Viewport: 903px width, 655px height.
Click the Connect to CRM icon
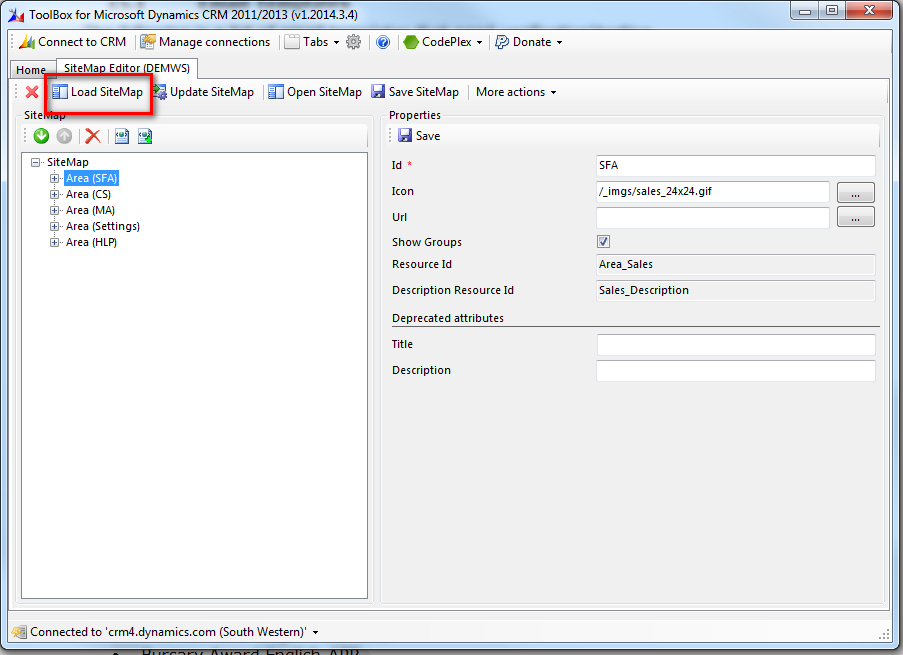27,42
